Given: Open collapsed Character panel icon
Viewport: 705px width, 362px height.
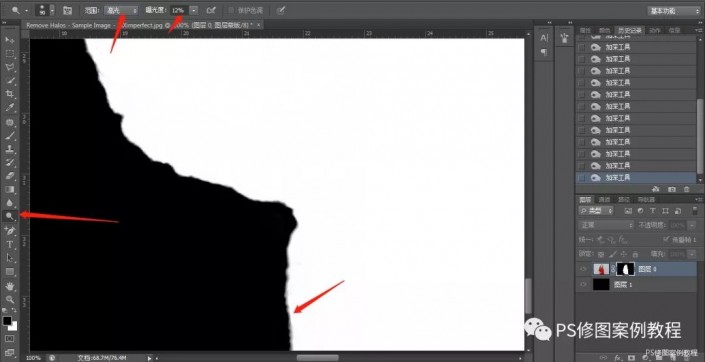Looking at the screenshot, I should pyautogui.click(x=544, y=38).
